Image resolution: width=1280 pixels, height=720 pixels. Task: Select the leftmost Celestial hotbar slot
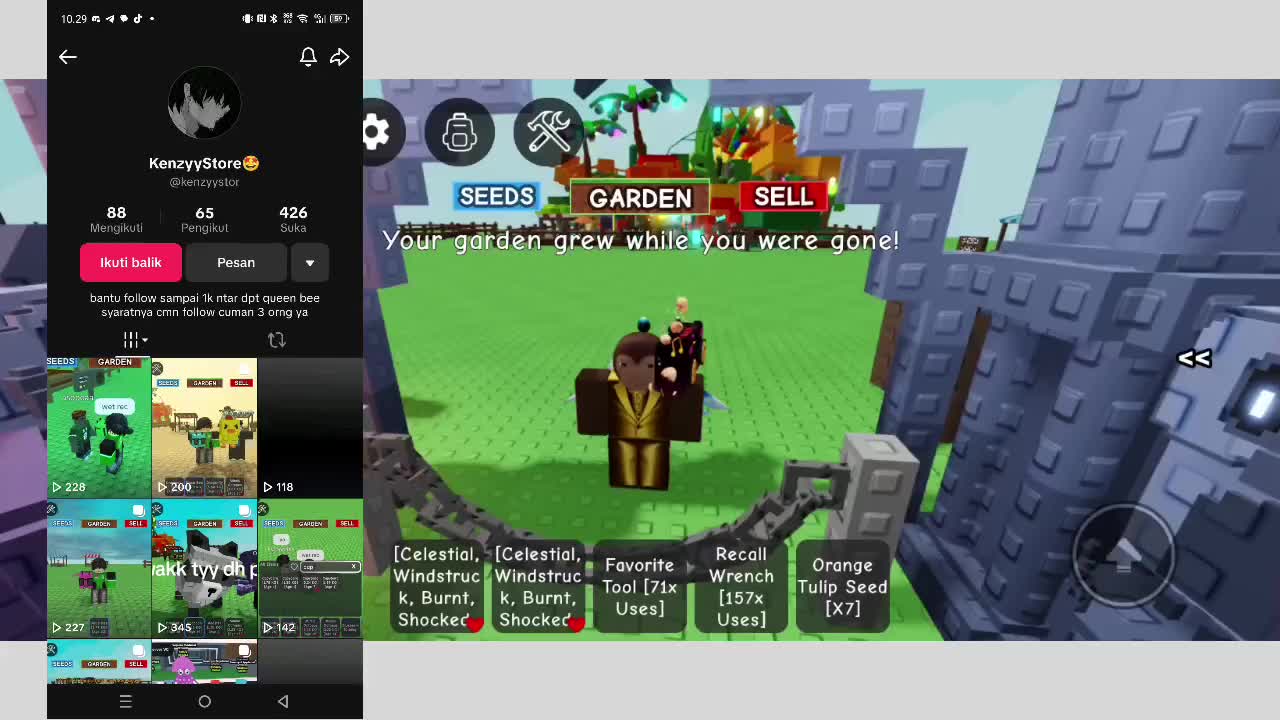click(437, 587)
